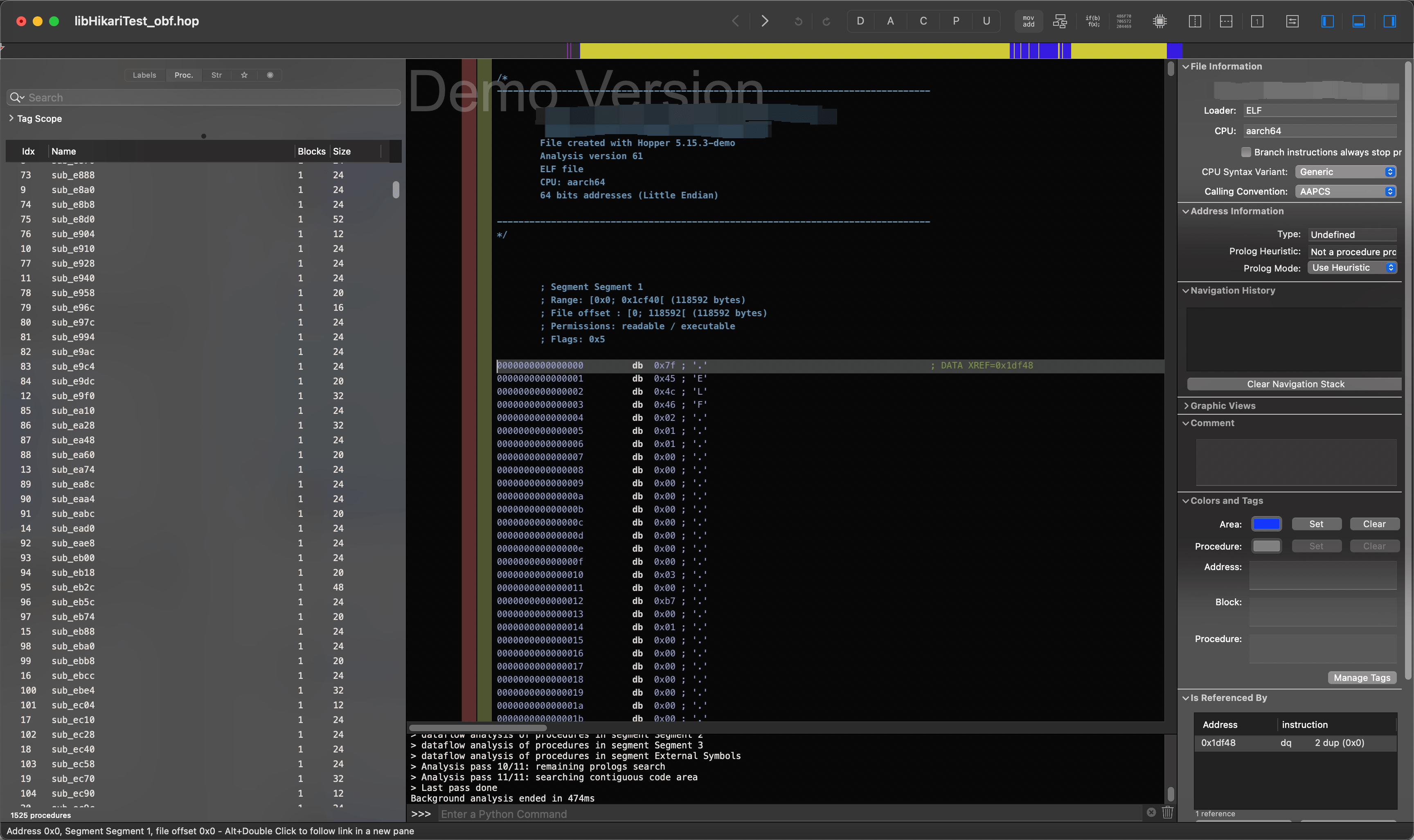
Task: Open the Str tab
Action: [x=216, y=75]
